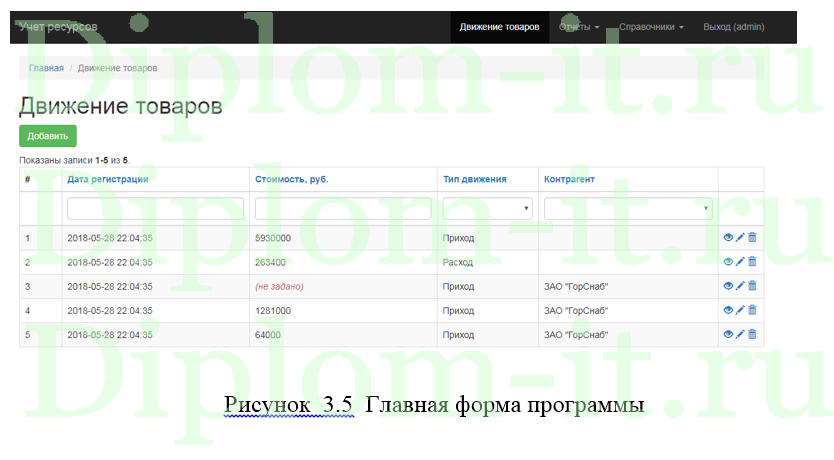
Task: Click the Движение товаров page heading
Action: 121,106
